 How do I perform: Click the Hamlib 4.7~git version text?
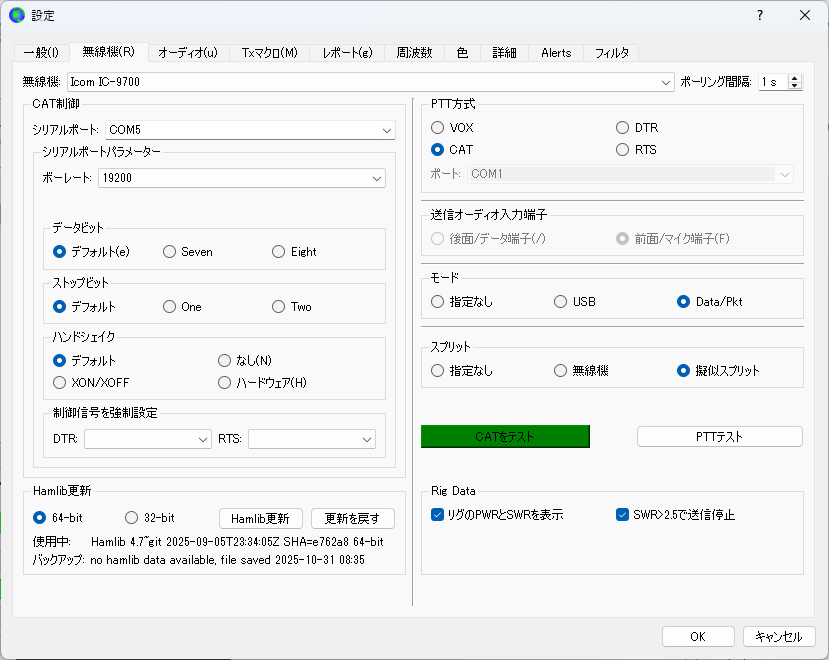(x=237, y=542)
